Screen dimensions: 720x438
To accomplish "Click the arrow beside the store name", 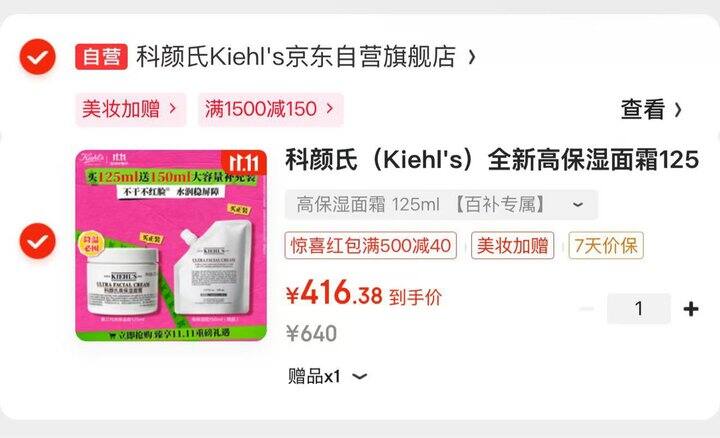I will (x=472, y=57).
